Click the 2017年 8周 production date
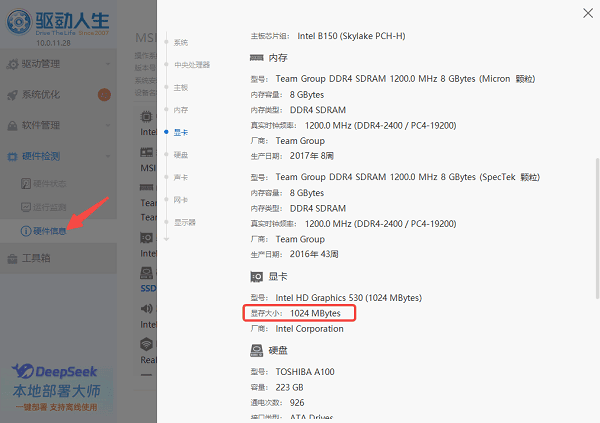This screenshot has height=423, width=600. click(x=311, y=156)
